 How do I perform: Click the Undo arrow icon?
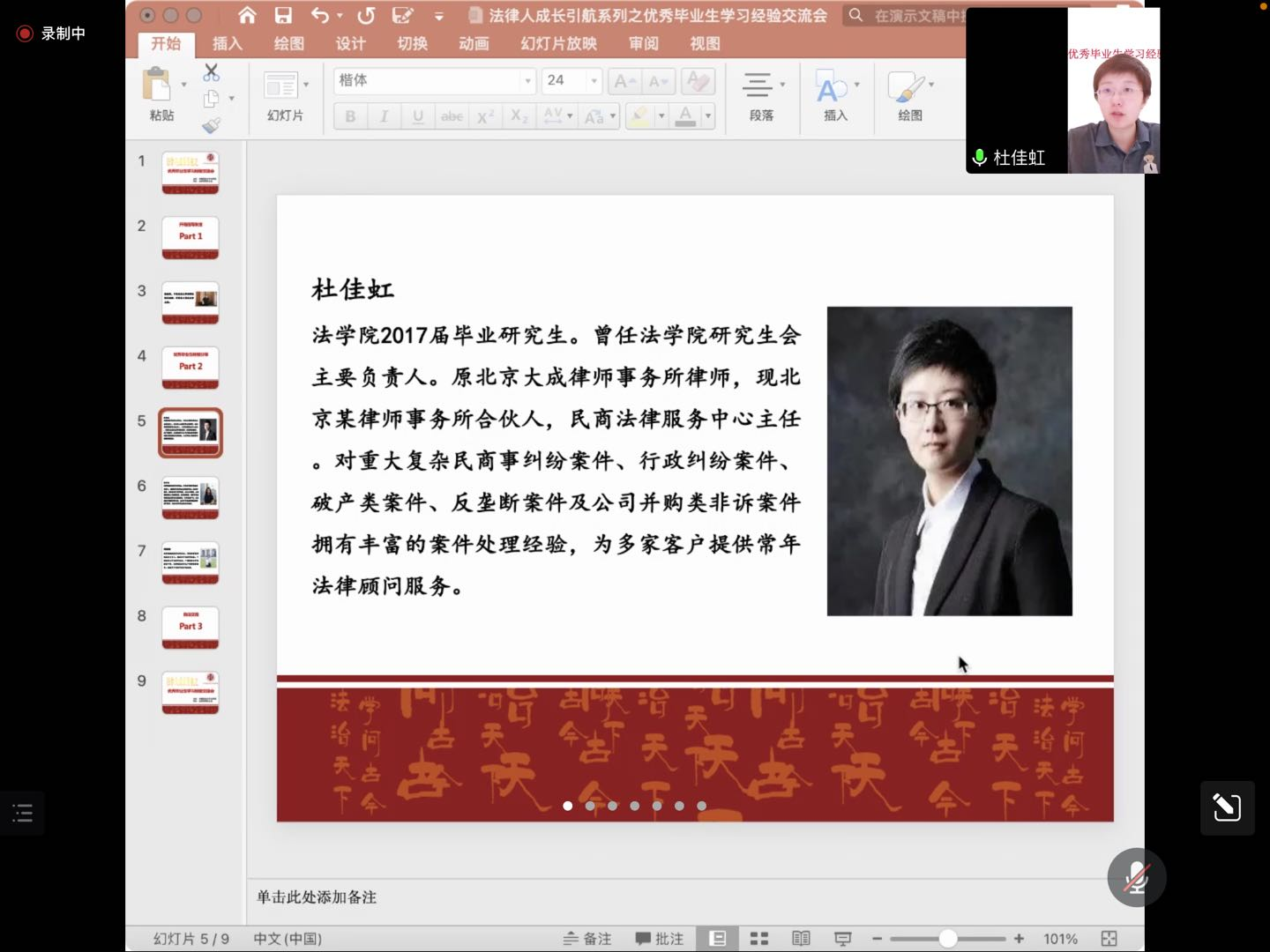(320, 15)
